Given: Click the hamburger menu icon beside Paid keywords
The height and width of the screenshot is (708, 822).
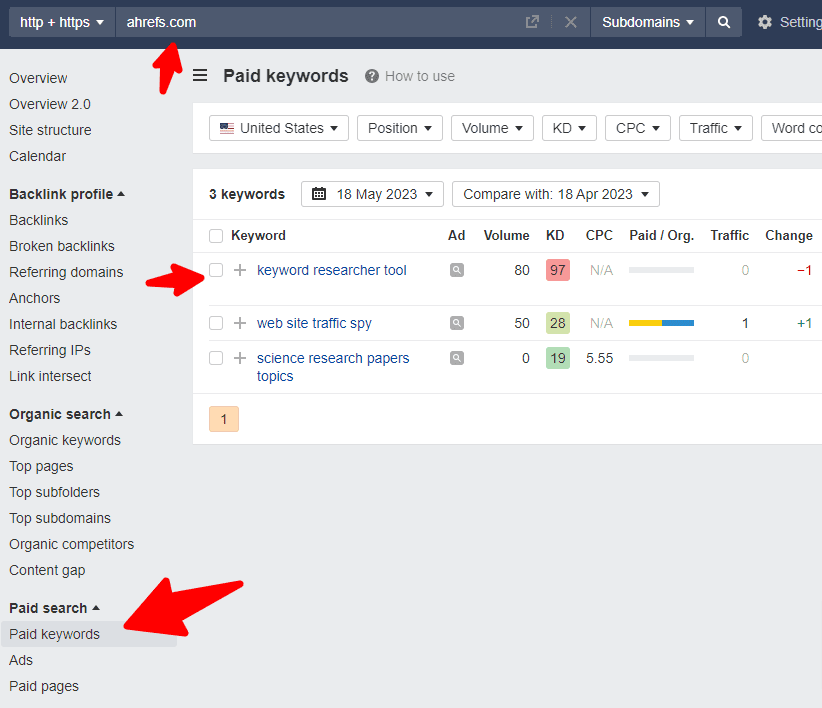Looking at the screenshot, I should (200, 76).
